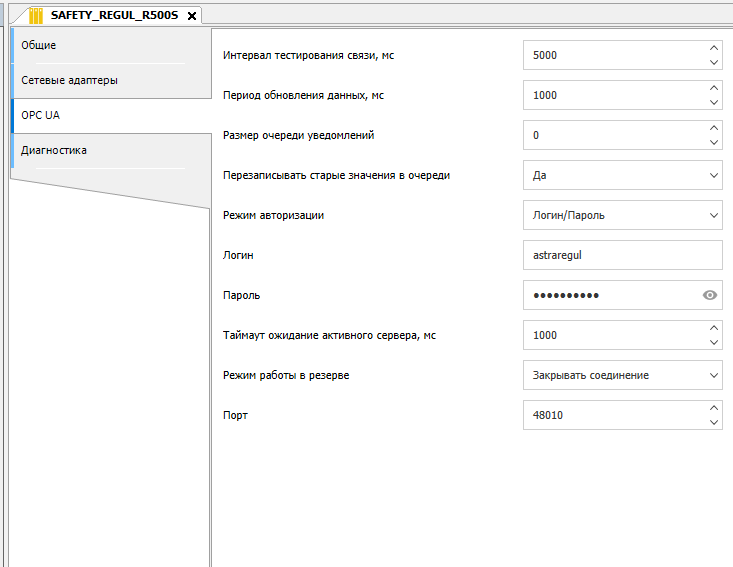Click the SAFETY_REGUL_R500S tab icon
The height and width of the screenshot is (567, 733).
(x=36, y=15)
